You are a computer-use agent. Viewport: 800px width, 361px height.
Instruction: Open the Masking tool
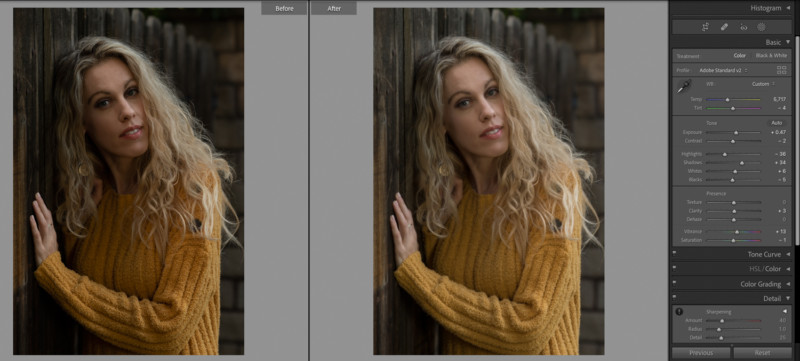coord(761,28)
